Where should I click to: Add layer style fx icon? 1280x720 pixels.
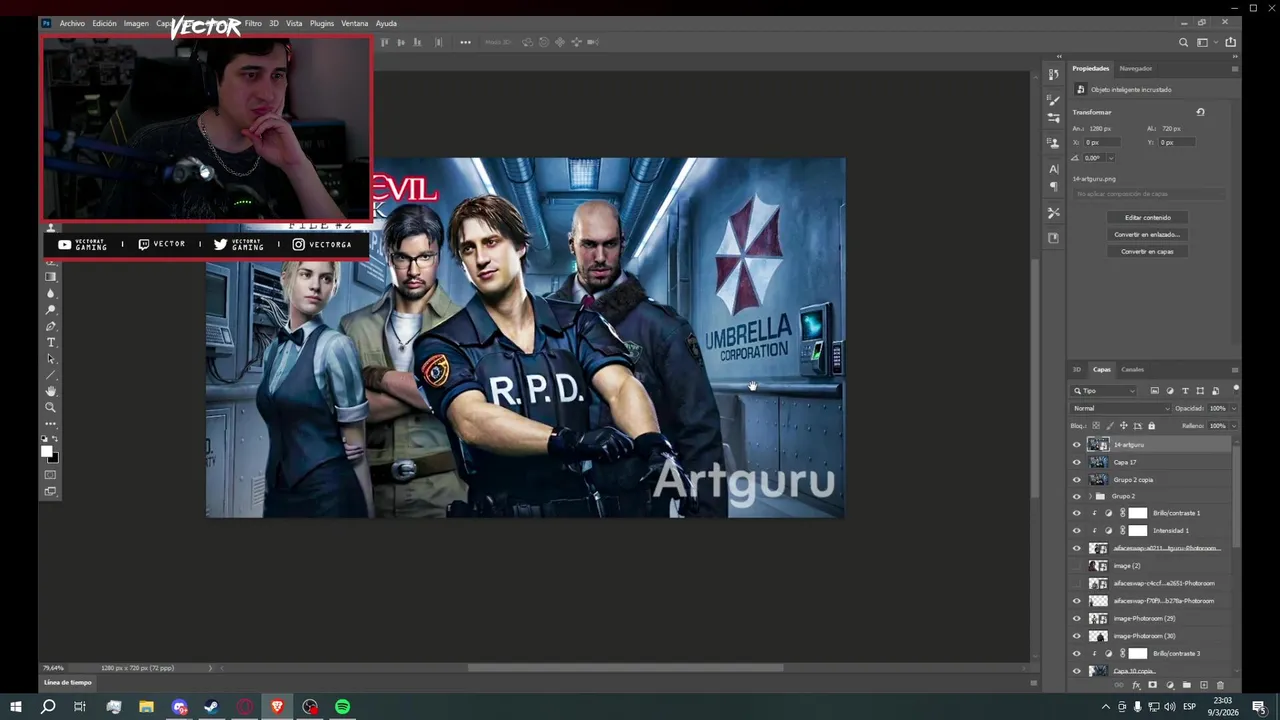pyautogui.click(x=1136, y=685)
